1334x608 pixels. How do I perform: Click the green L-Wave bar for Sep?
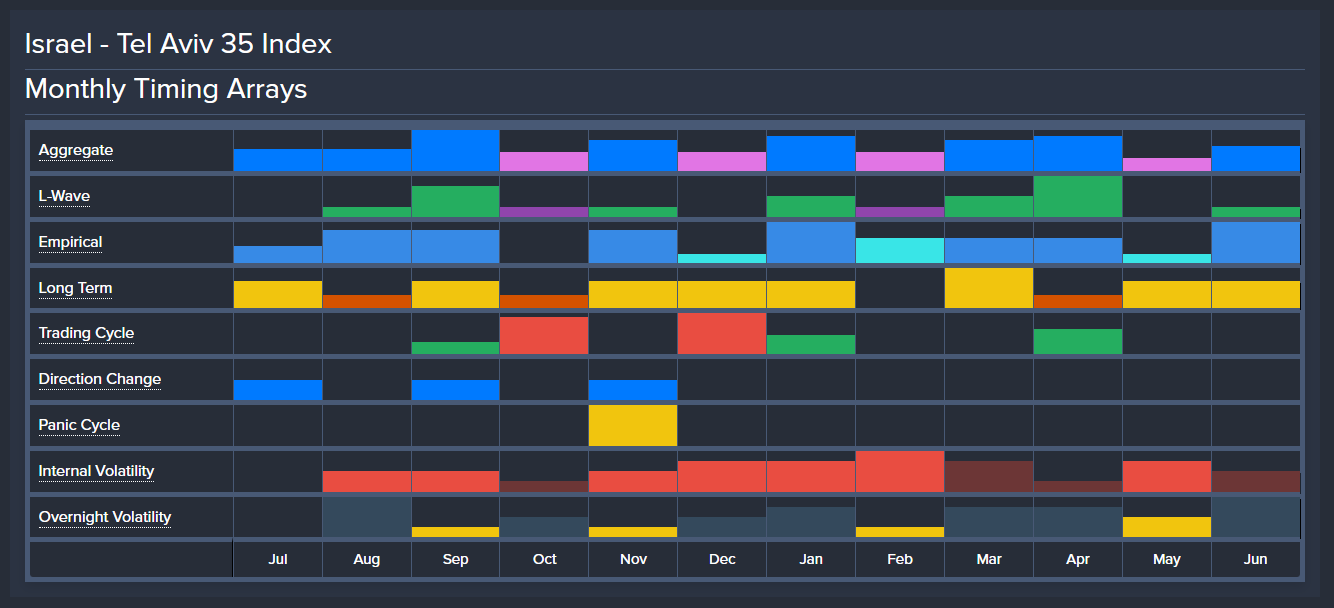[456, 202]
